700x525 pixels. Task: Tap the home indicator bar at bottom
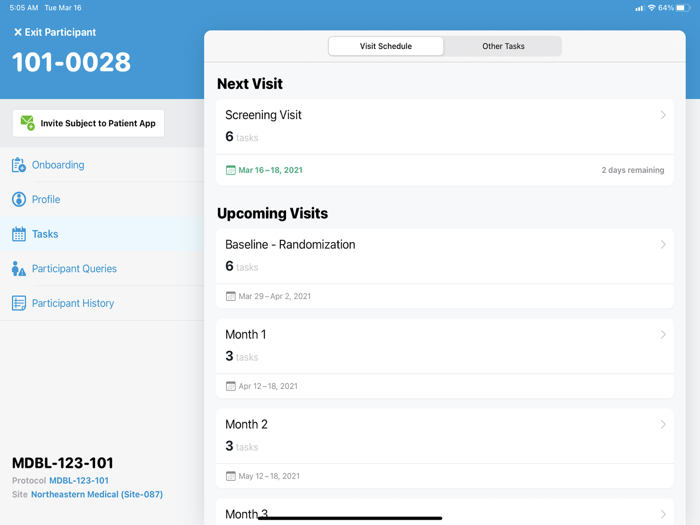[x=350, y=518]
